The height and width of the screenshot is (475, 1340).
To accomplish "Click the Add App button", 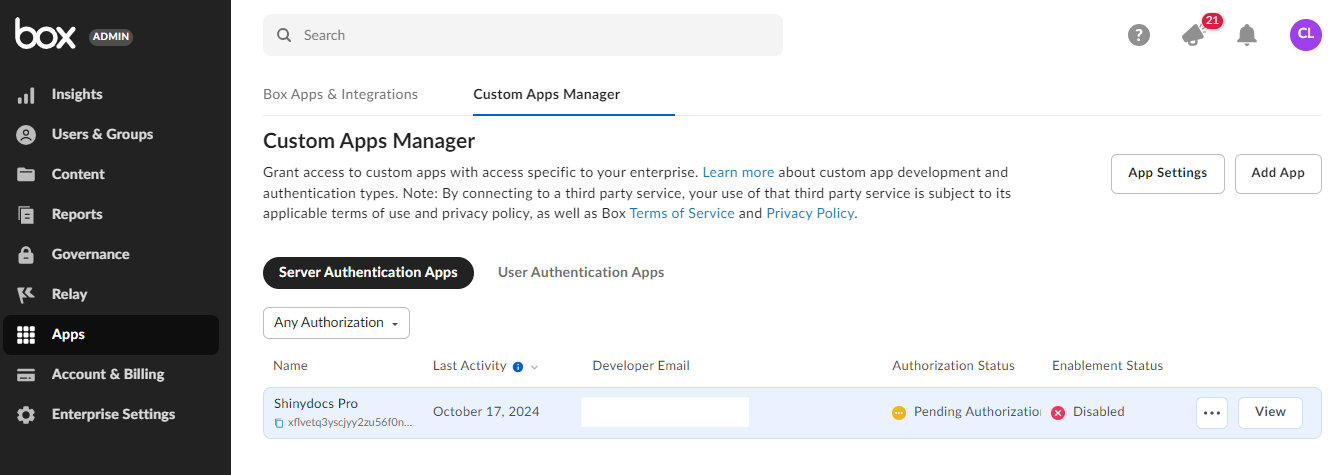I will tap(1277, 173).
